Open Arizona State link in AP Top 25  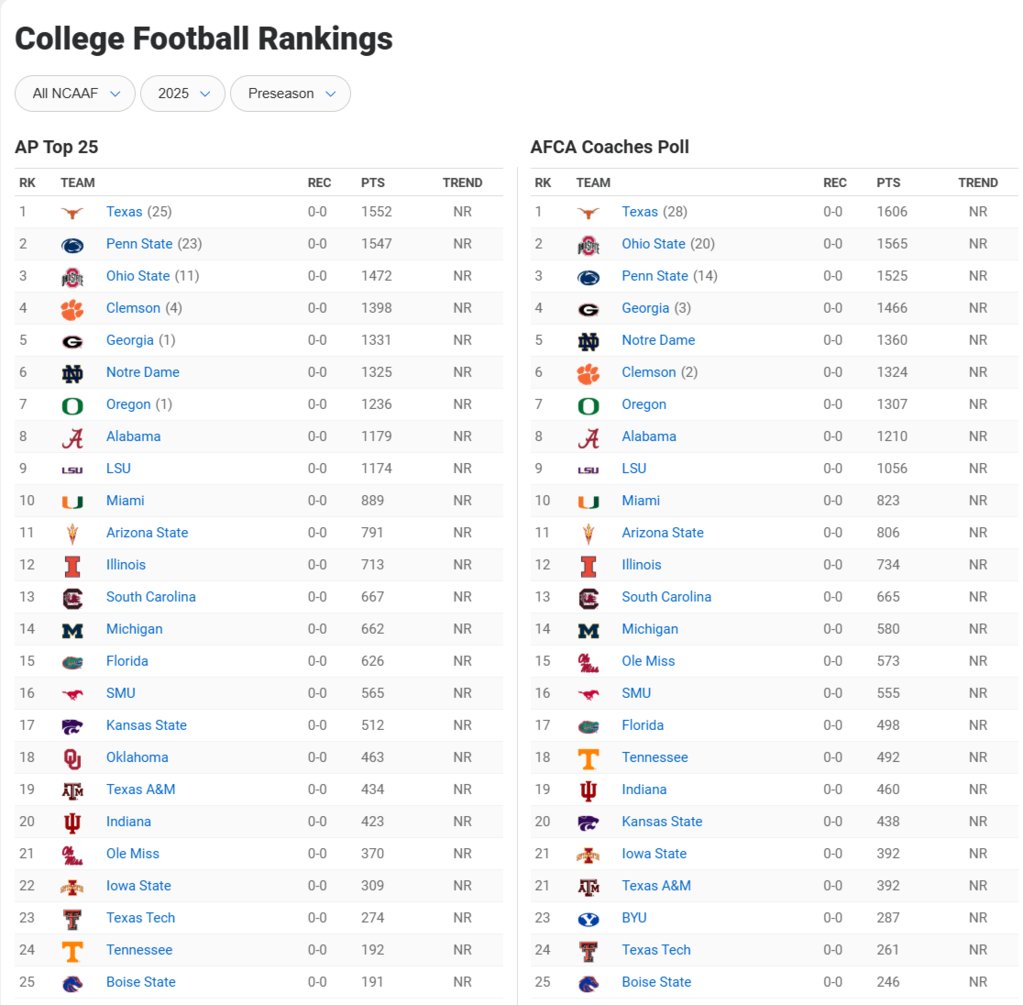(x=147, y=533)
